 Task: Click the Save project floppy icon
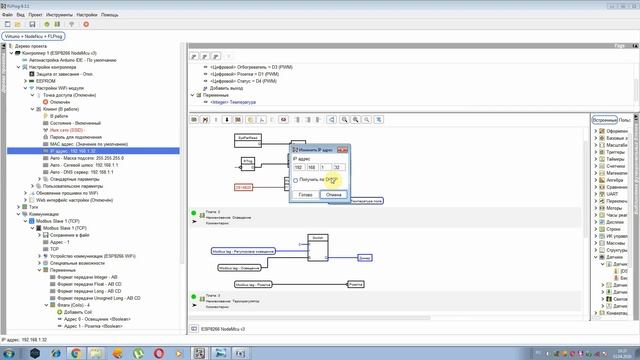click(x=32, y=24)
